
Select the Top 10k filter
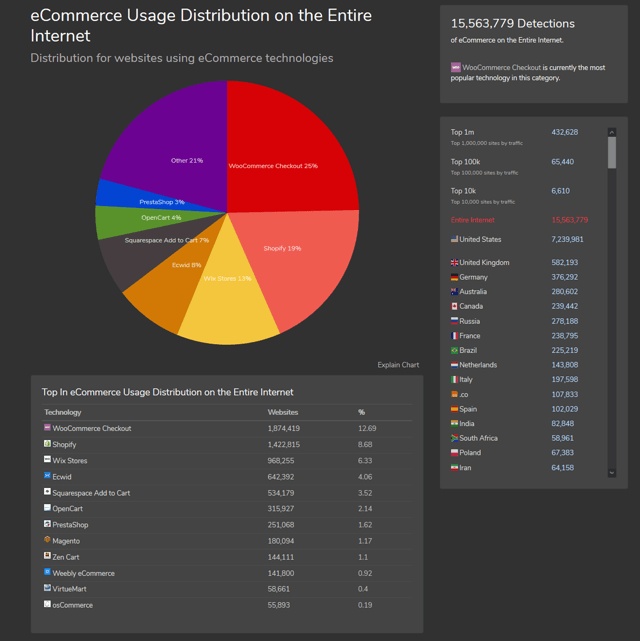click(463, 191)
